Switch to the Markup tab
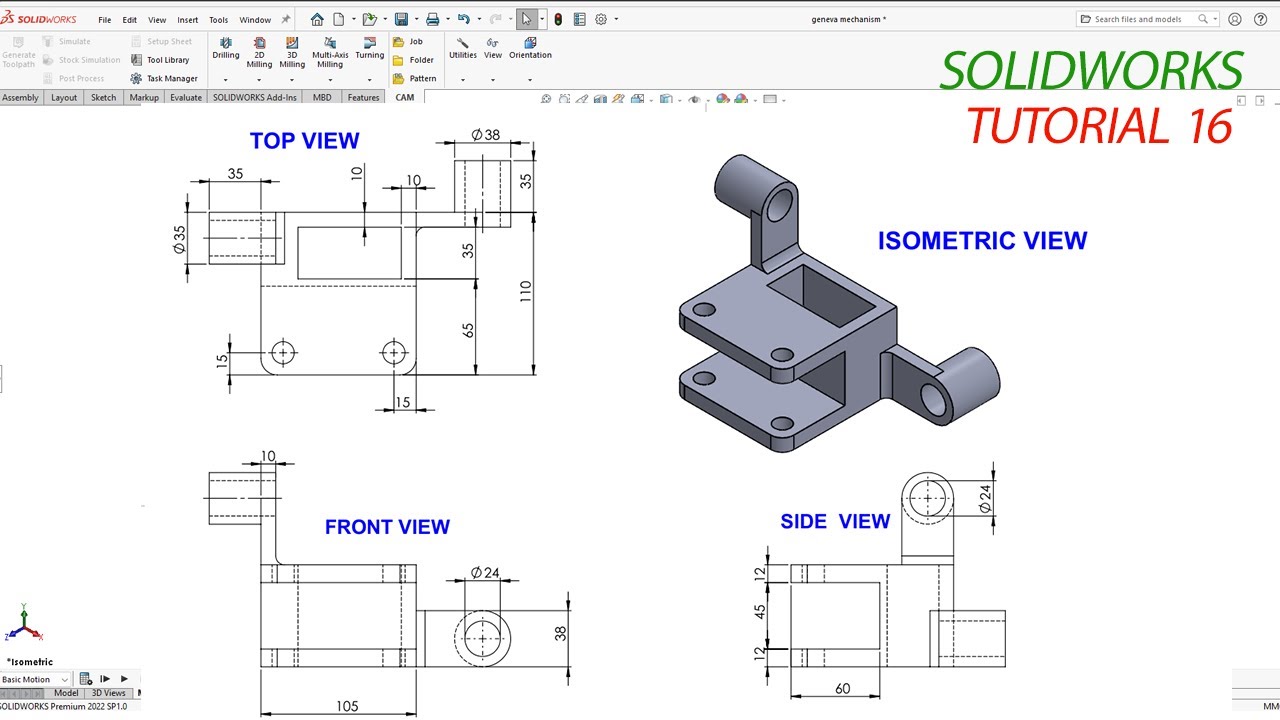This screenshot has width=1280, height=720. click(x=144, y=97)
